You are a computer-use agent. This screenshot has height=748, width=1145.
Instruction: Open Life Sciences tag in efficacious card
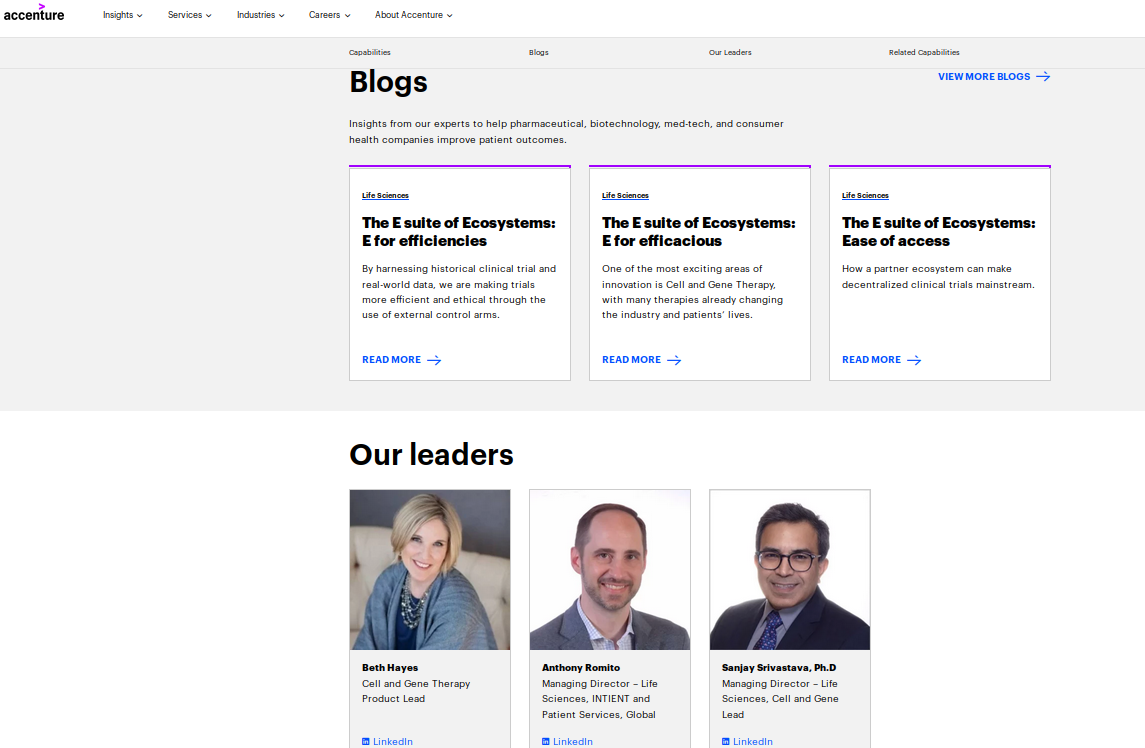(x=625, y=196)
